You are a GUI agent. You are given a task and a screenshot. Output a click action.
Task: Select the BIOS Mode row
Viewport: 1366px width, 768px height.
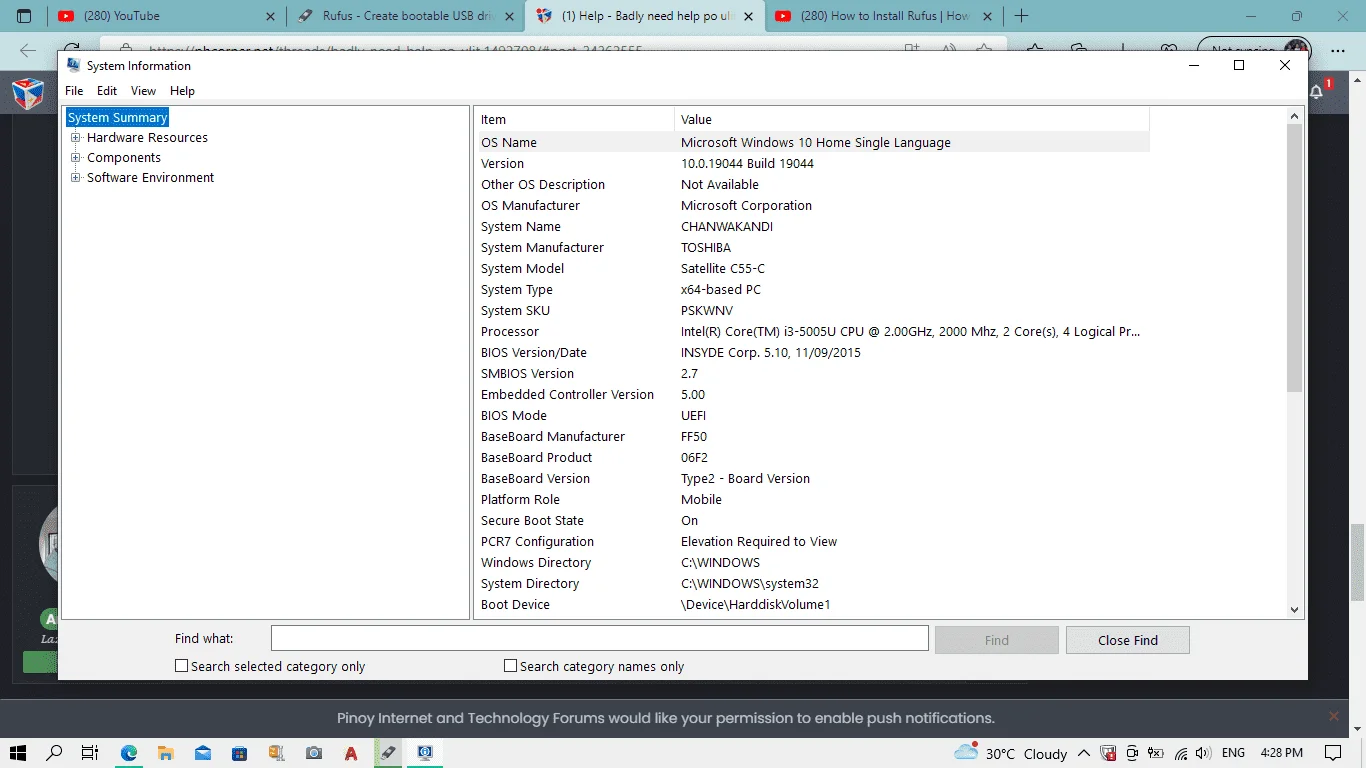814,416
